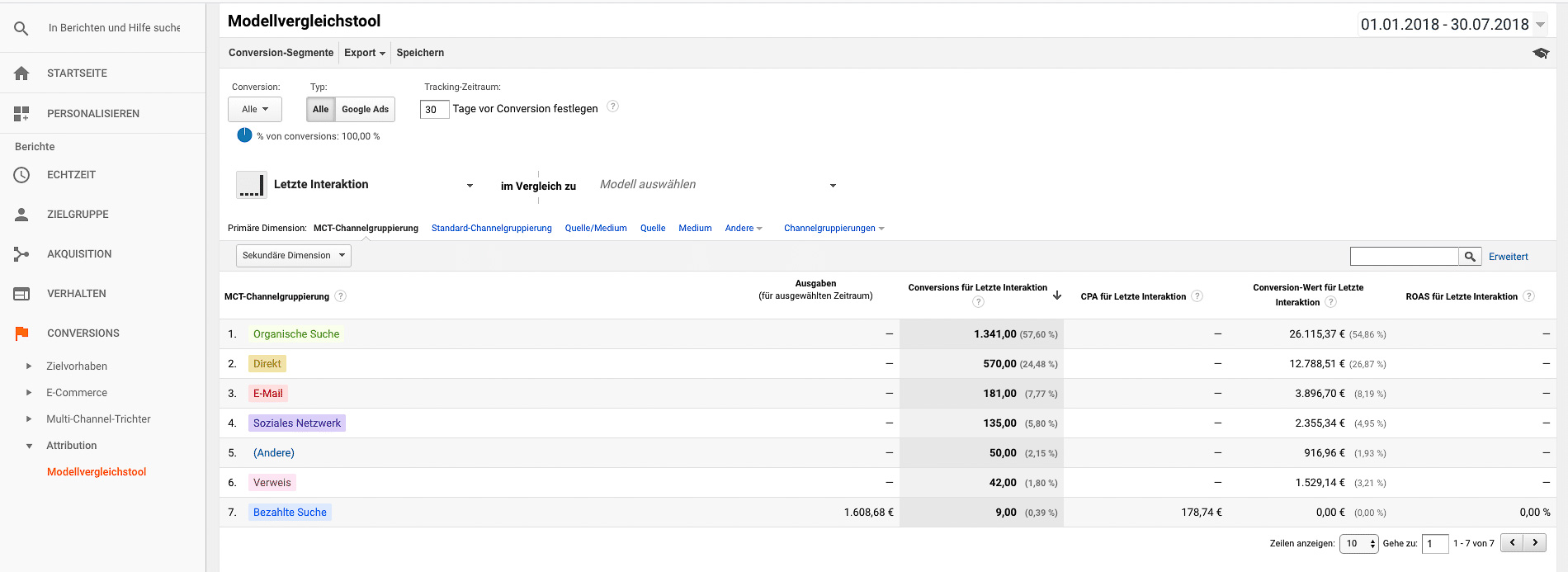Switch to Quelle/Medium dimension
The image size is (1568, 572).
click(x=595, y=229)
